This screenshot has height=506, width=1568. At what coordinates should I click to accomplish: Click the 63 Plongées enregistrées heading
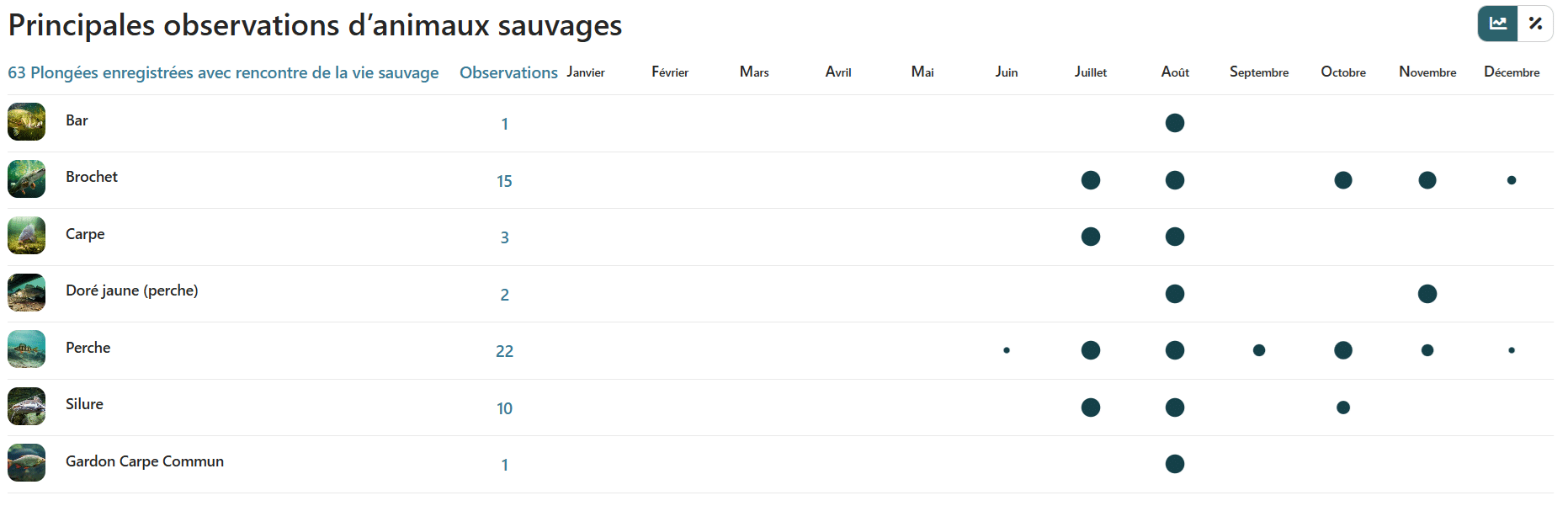pos(223,72)
